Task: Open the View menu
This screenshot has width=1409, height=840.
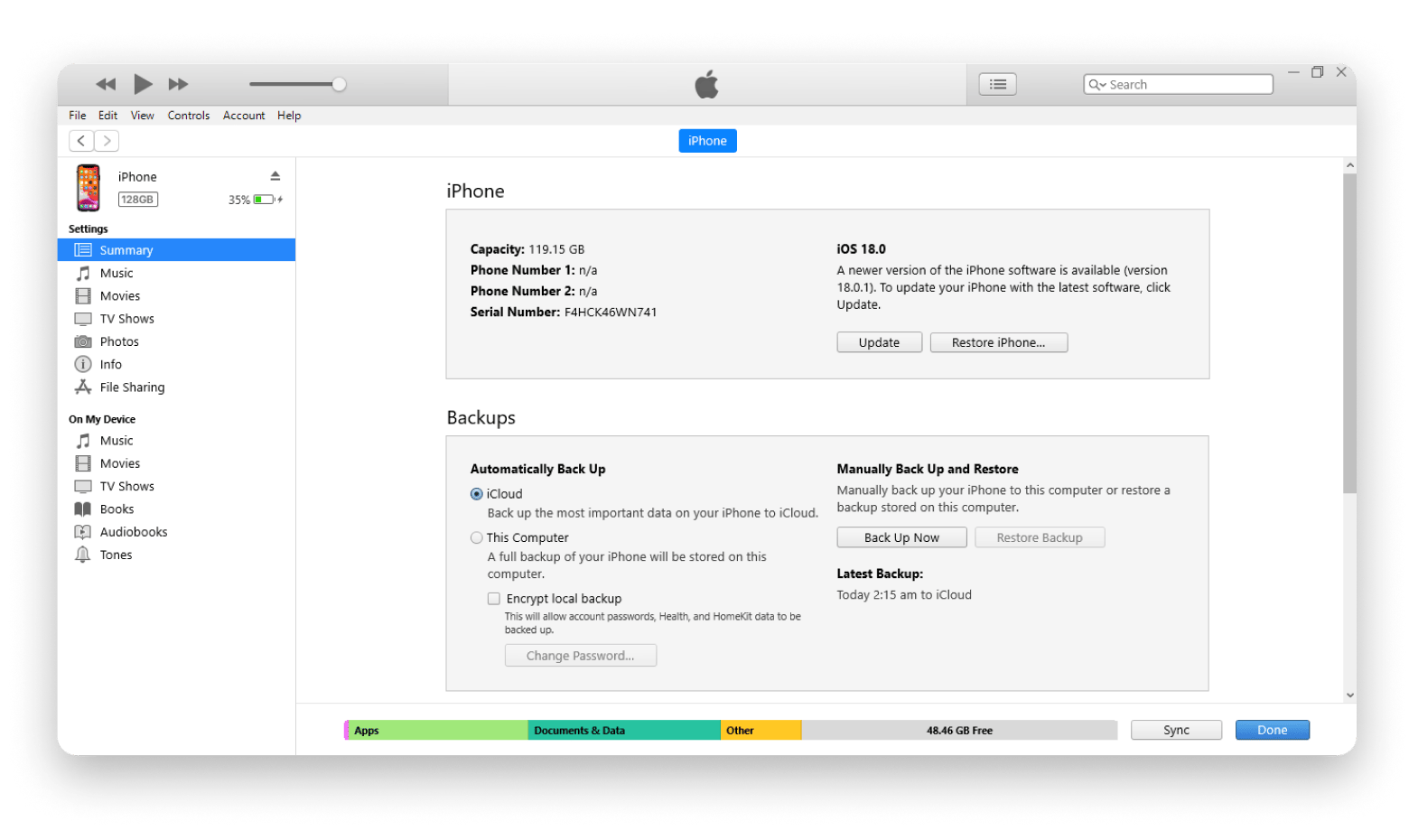Action: tap(143, 116)
